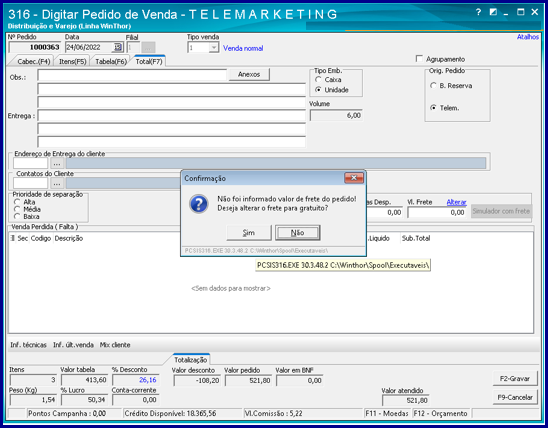
Task: Click the first Obs. input field
Action: [x=132, y=75]
